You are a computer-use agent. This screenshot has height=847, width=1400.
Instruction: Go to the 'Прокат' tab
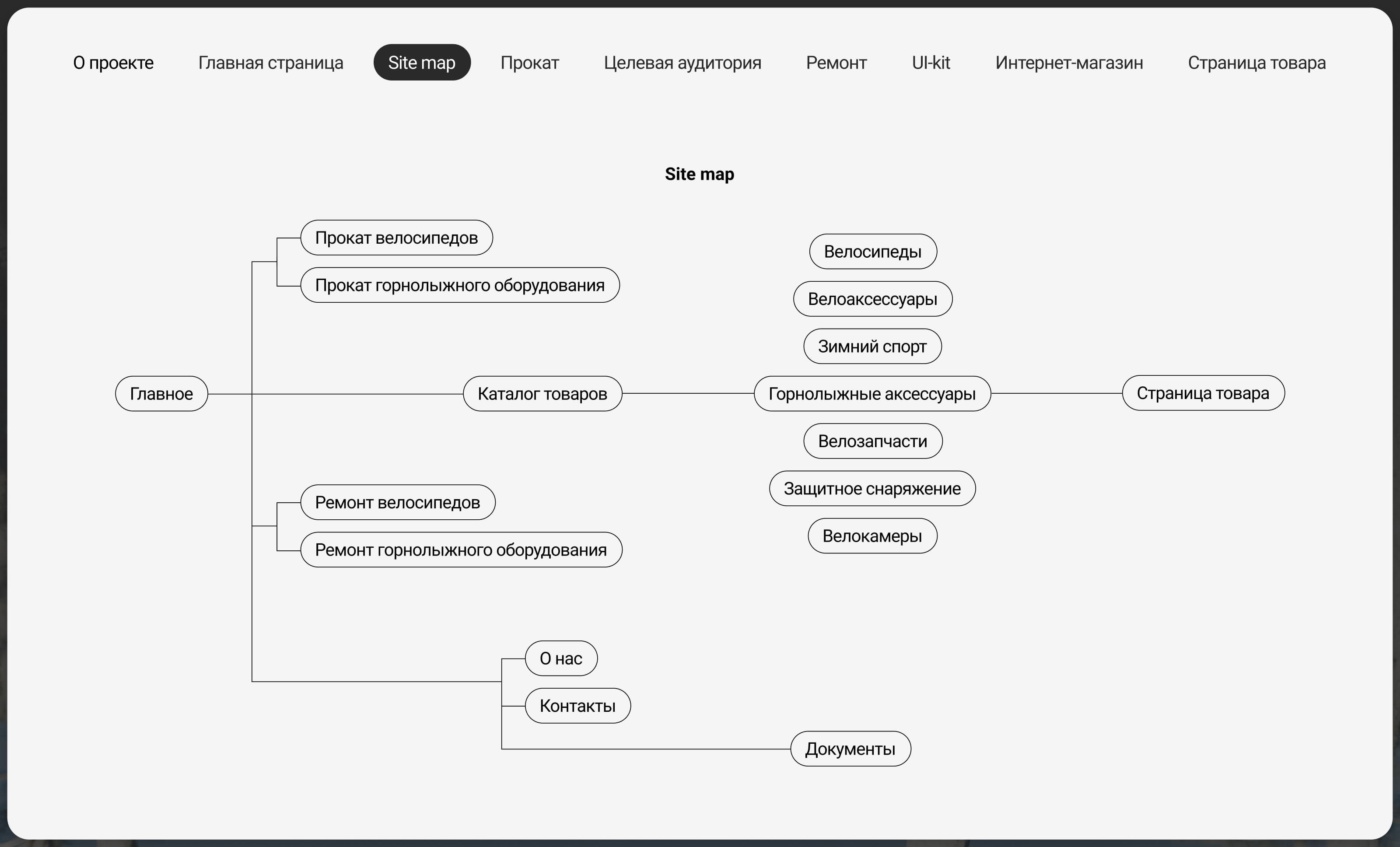pos(529,63)
